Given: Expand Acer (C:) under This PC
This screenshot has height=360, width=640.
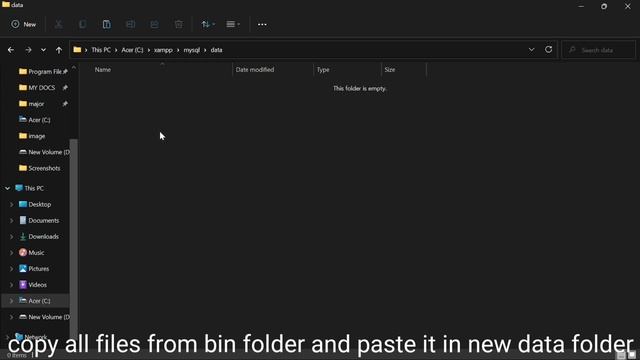Looking at the screenshot, I should (11, 301).
